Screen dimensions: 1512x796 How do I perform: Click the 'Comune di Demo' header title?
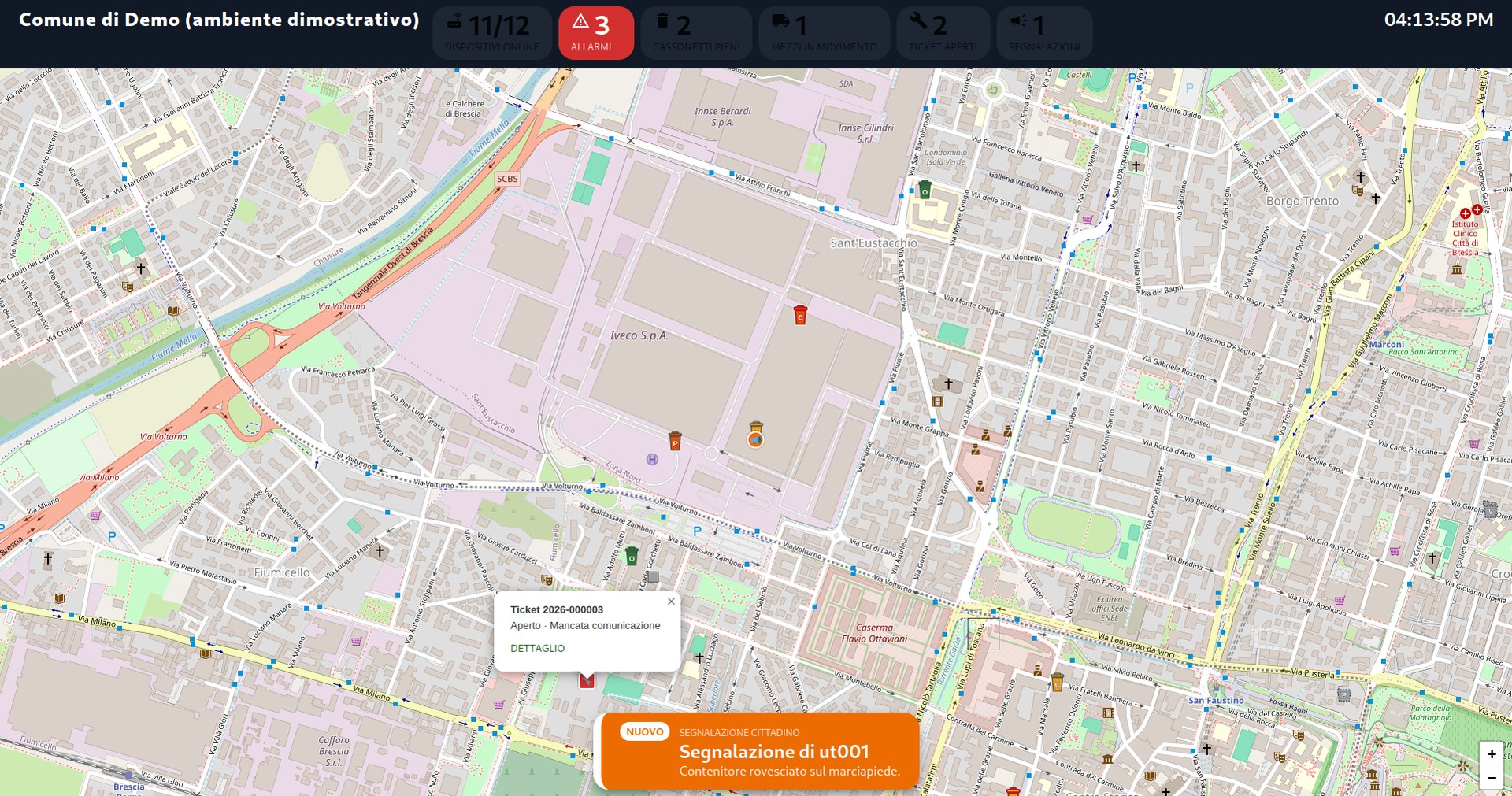219,20
